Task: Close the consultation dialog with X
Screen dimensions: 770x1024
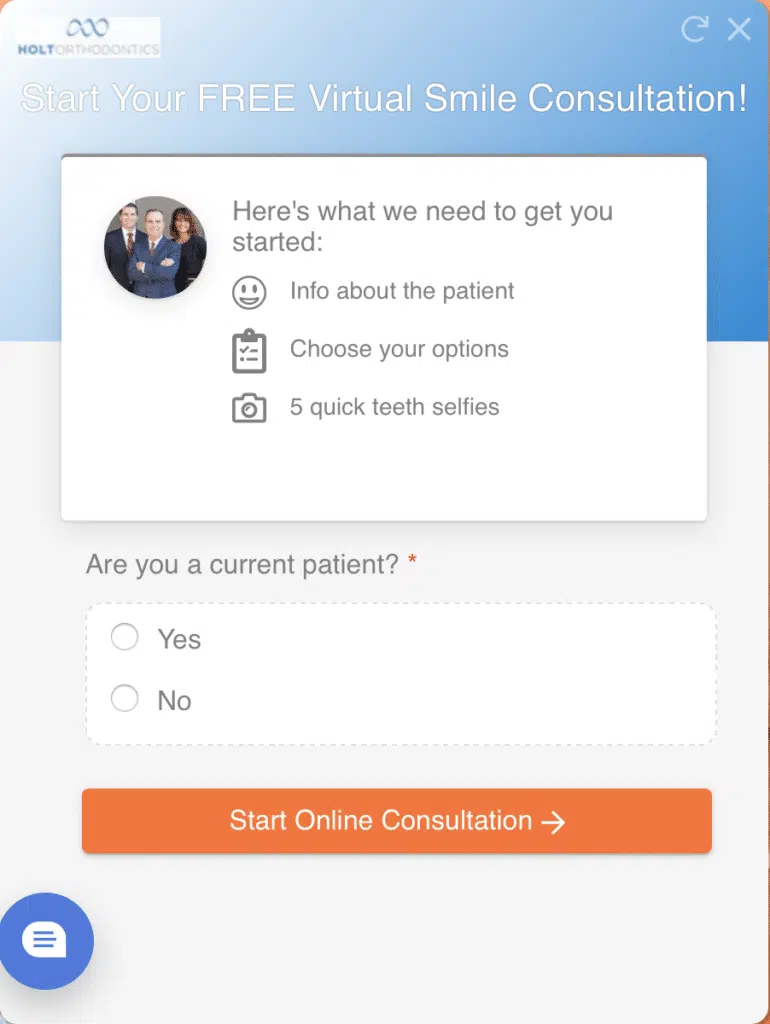Action: pos(739,29)
